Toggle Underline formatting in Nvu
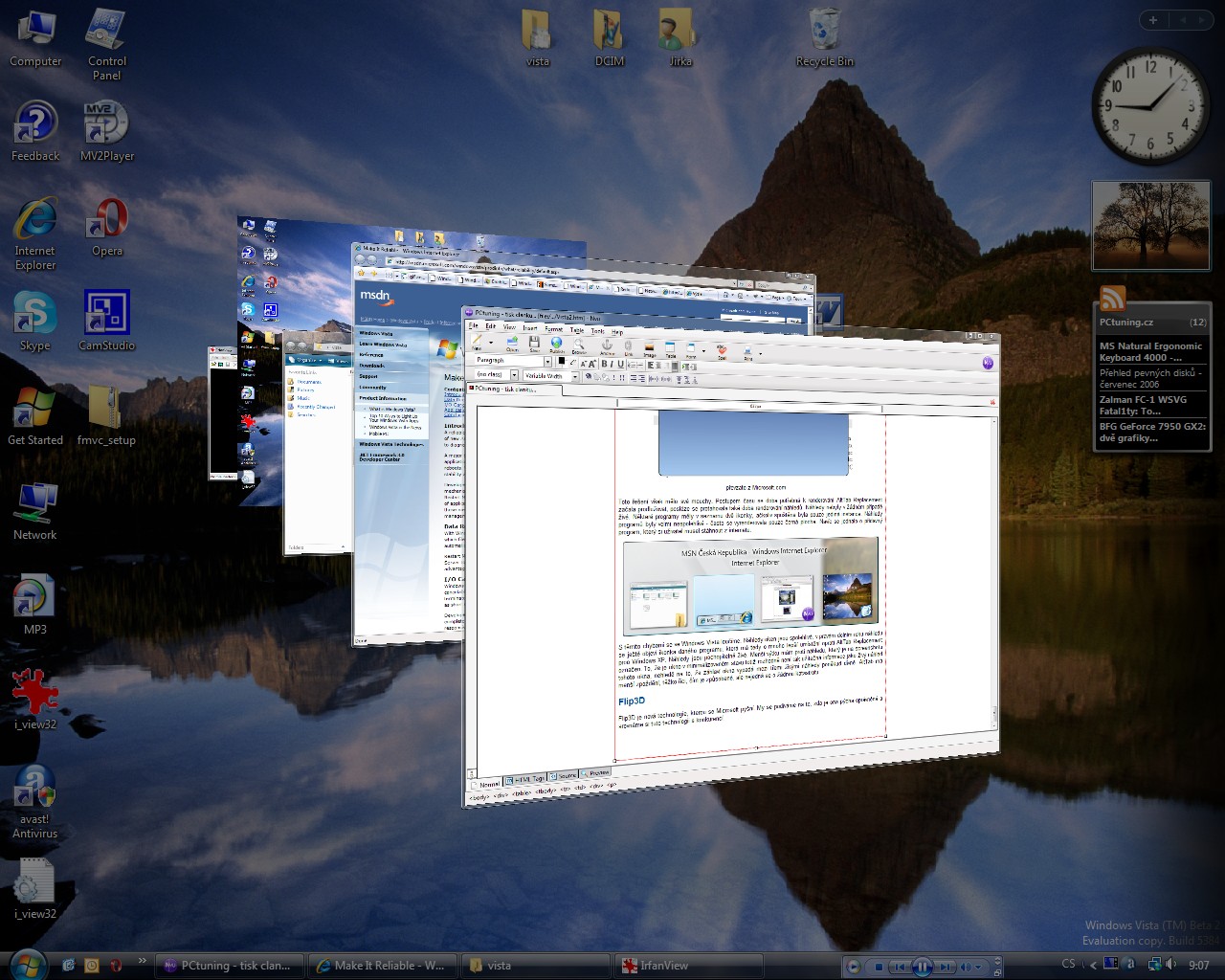This screenshot has width=1225, height=980. [x=620, y=365]
